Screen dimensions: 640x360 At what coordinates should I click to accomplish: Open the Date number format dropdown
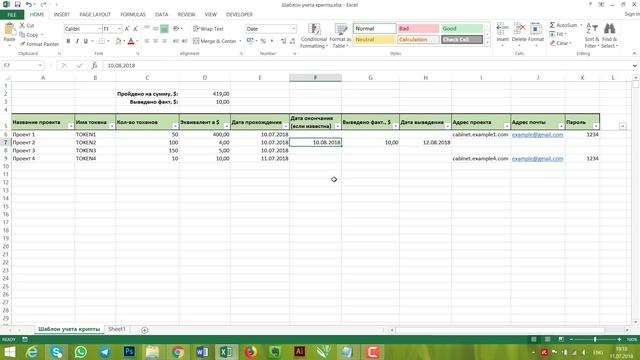pyautogui.click(x=293, y=29)
